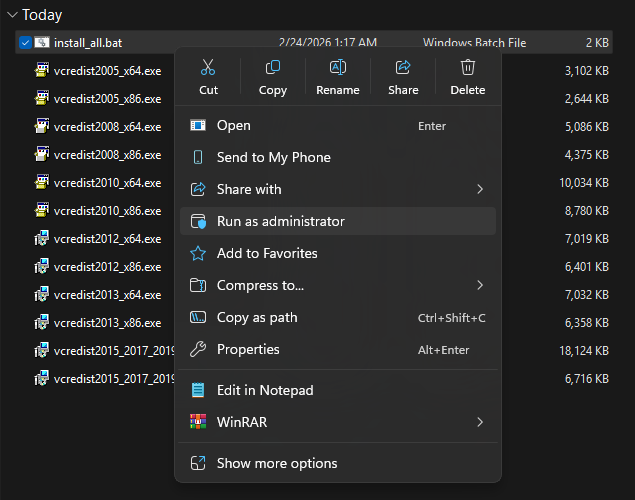Select the vcredist2010_x64.exe file
The width and height of the screenshot is (635, 500).
tap(107, 183)
